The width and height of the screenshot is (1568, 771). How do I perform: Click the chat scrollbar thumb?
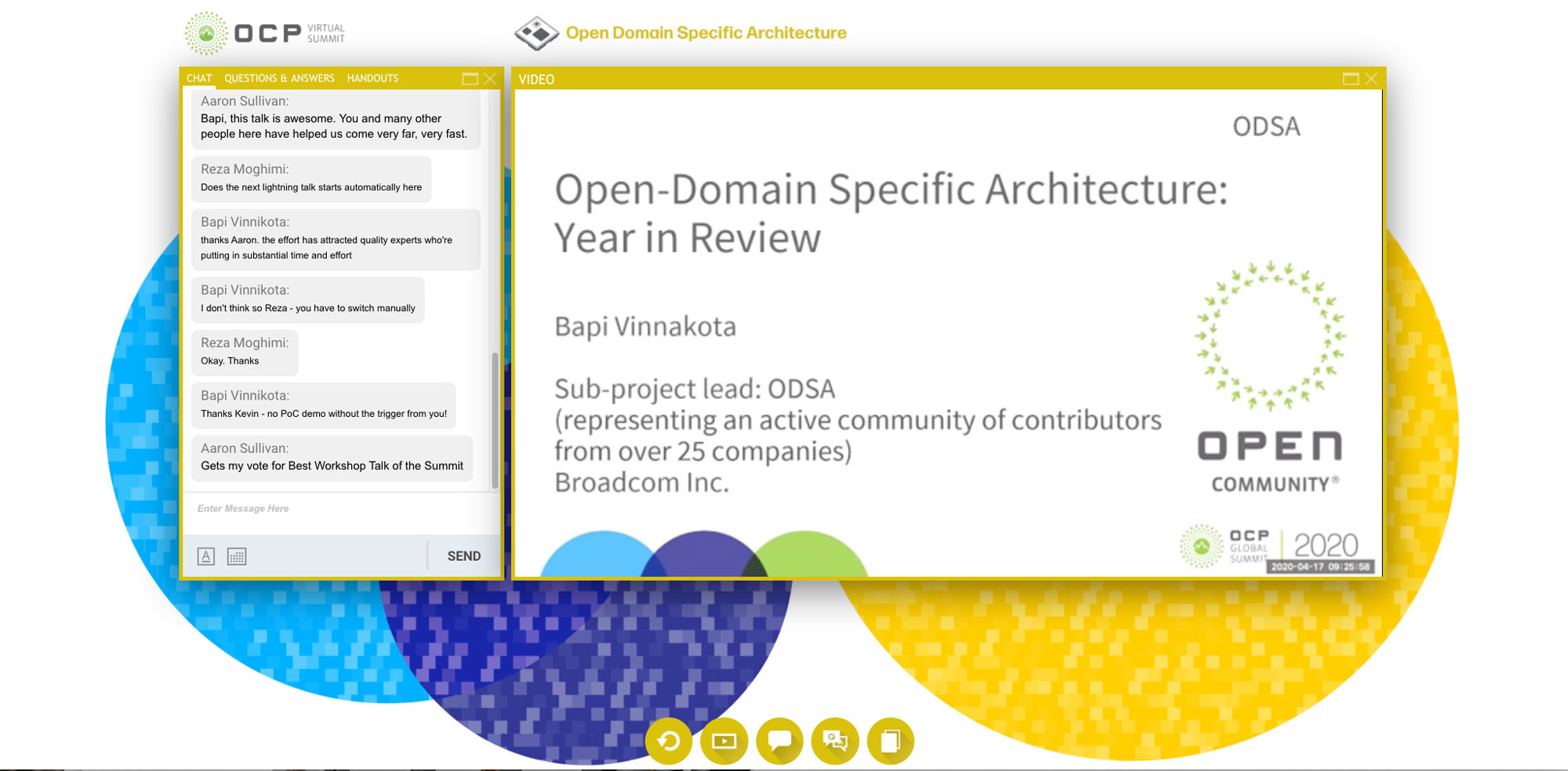click(x=495, y=421)
